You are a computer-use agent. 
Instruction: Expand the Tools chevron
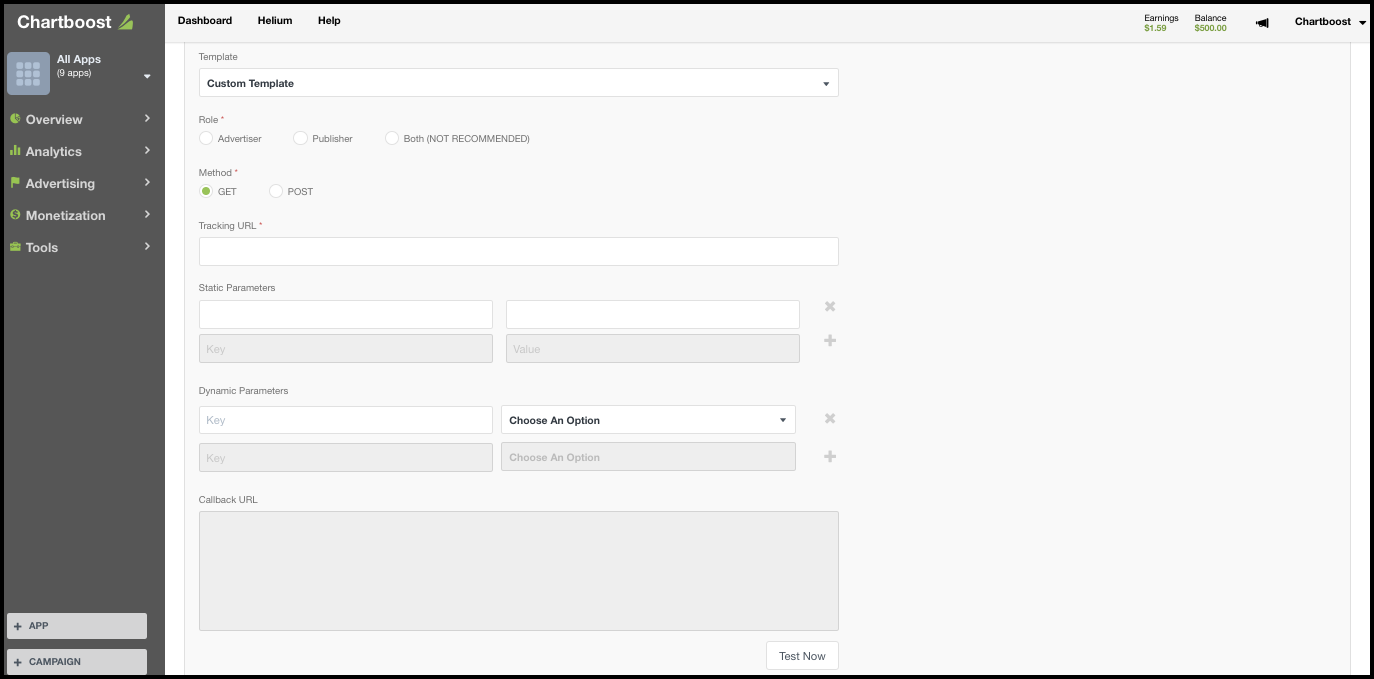point(147,246)
